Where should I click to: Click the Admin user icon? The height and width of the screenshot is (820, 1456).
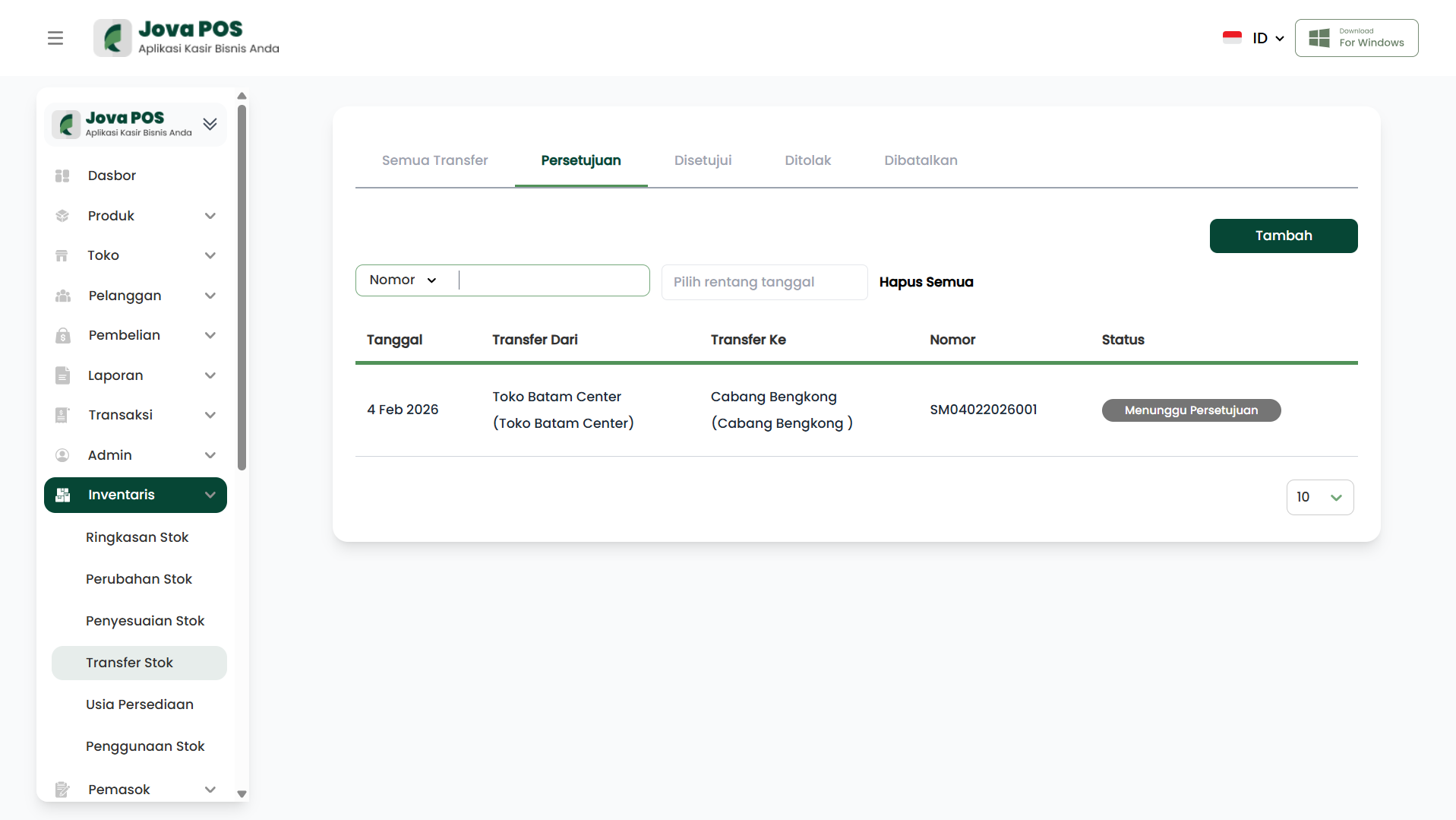click(x=62, y=455)
